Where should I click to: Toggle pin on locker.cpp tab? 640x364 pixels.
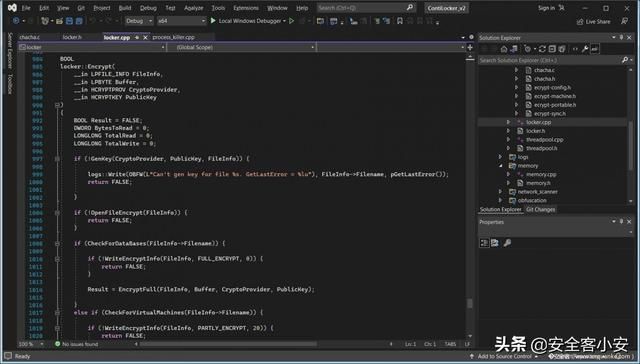point(137,37)
